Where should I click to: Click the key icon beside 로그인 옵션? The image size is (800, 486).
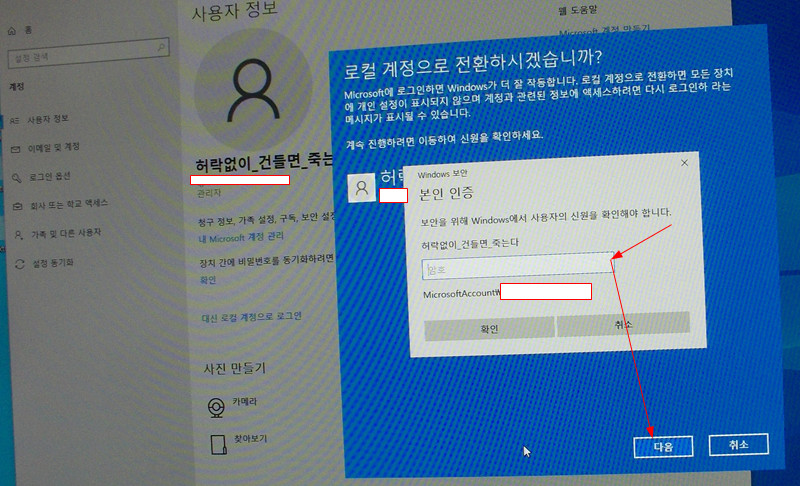tap(16, 178)
